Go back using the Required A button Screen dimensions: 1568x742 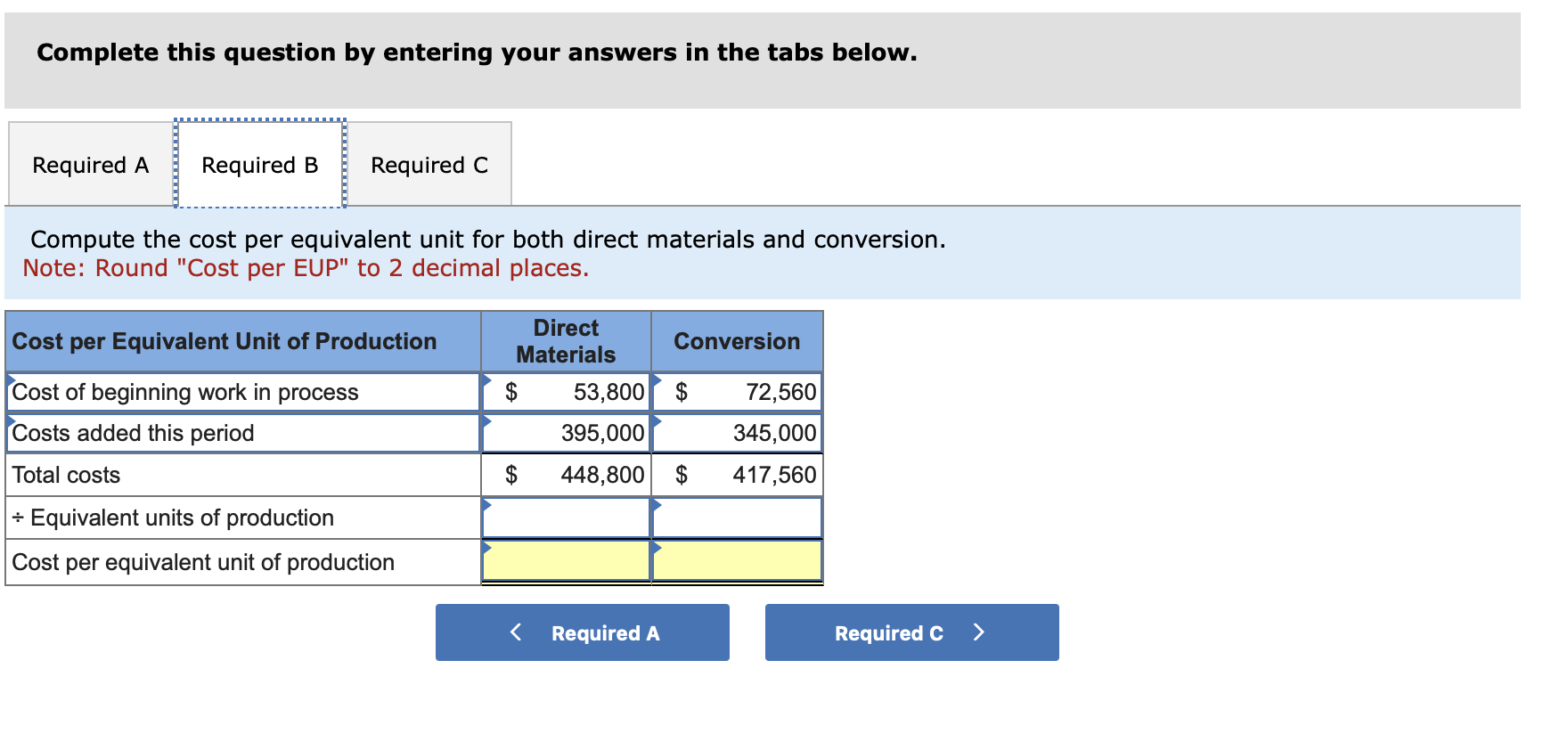pos(583,632)
